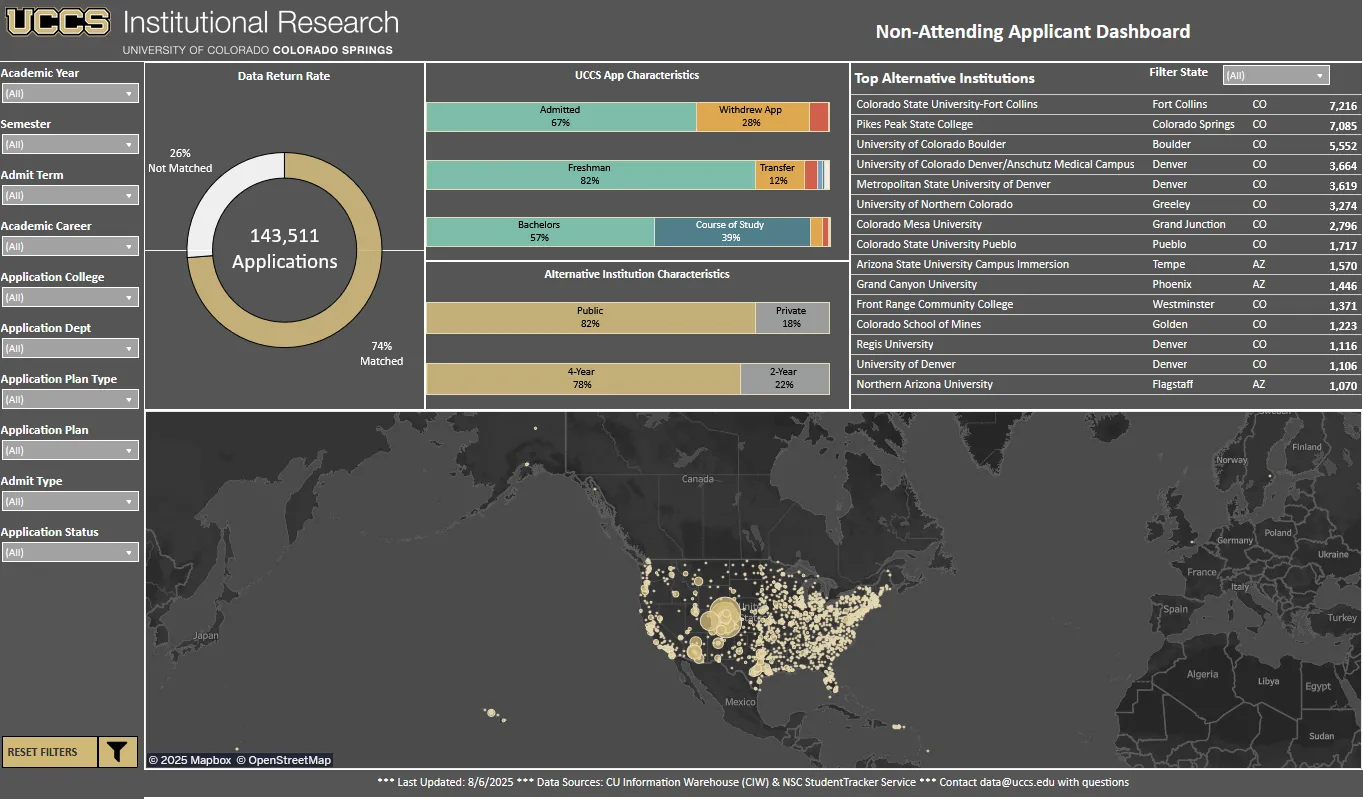Select the Private 18% bar segment
Viewport: 1363px width, 799px height.
(x=792, y=318)
